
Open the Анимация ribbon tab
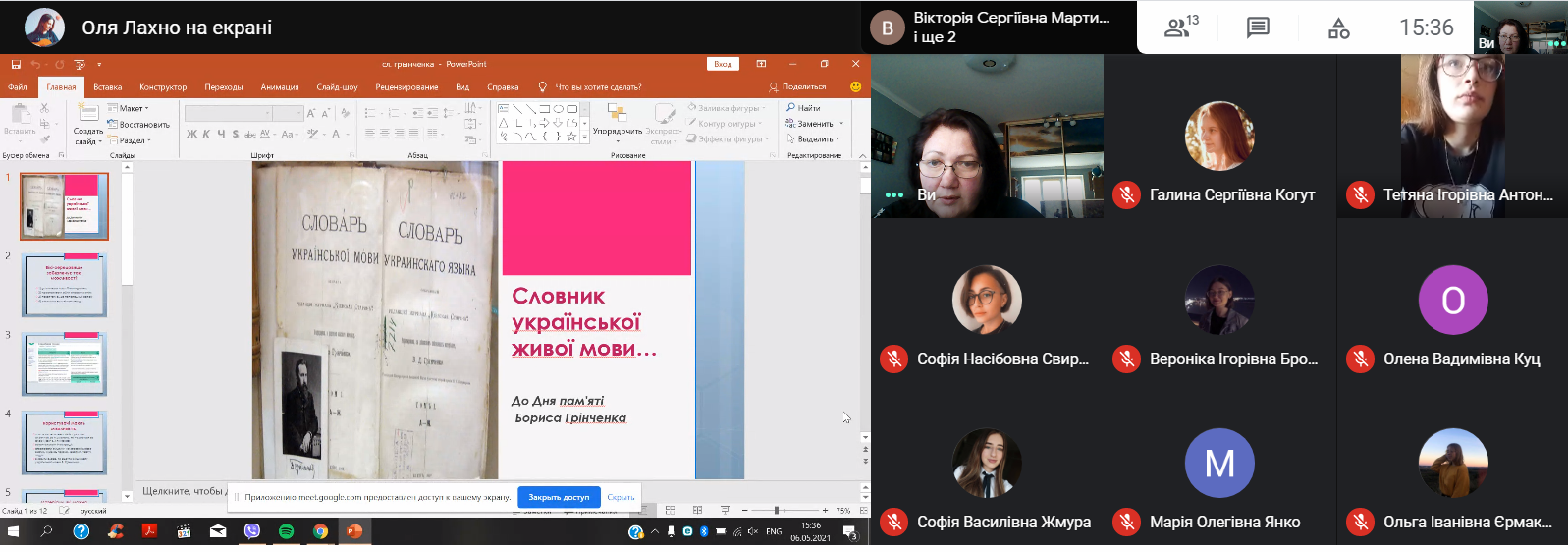coord(280,87)
